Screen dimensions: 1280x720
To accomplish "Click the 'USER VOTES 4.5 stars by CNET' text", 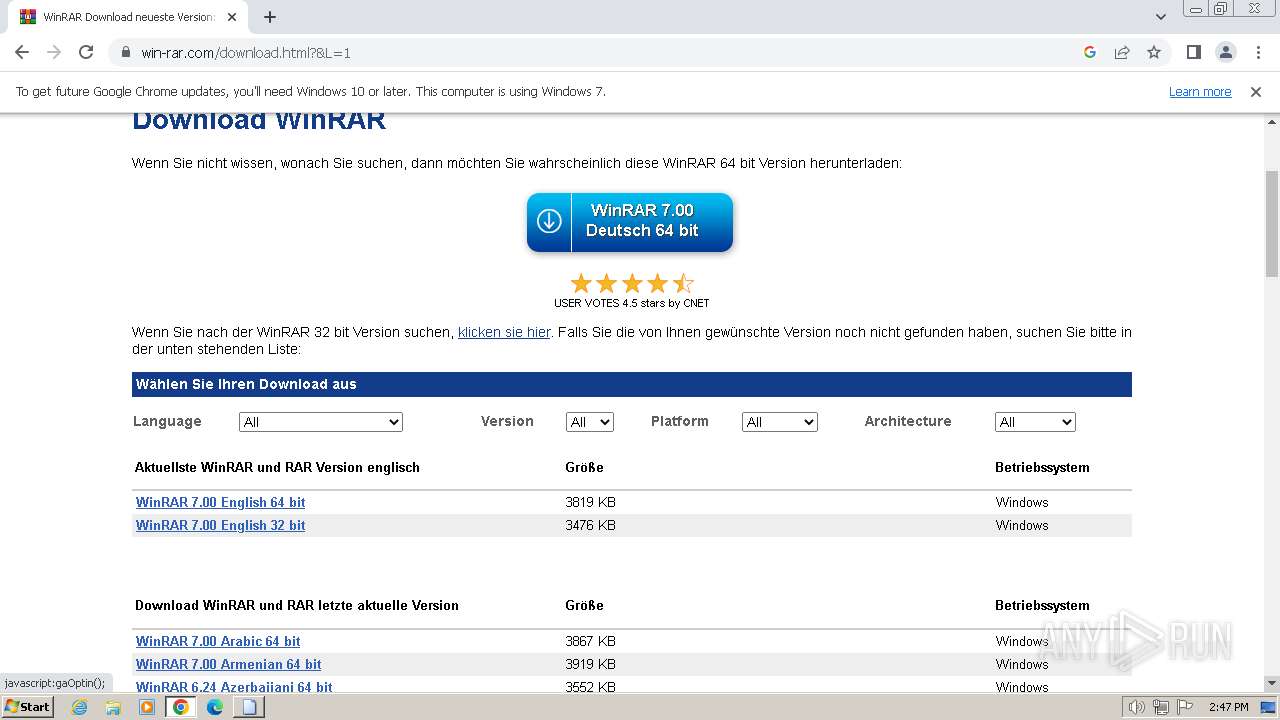I will point(632,303).
